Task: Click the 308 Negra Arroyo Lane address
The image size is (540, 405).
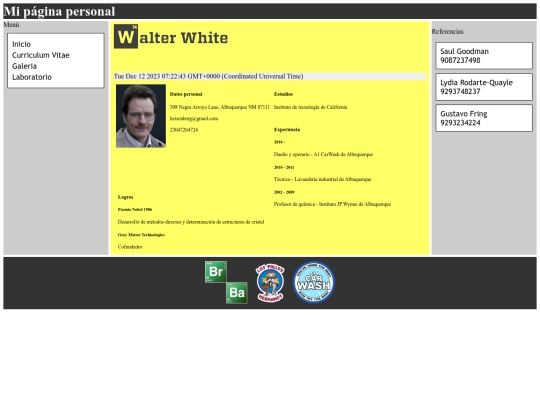Action: 220,107
